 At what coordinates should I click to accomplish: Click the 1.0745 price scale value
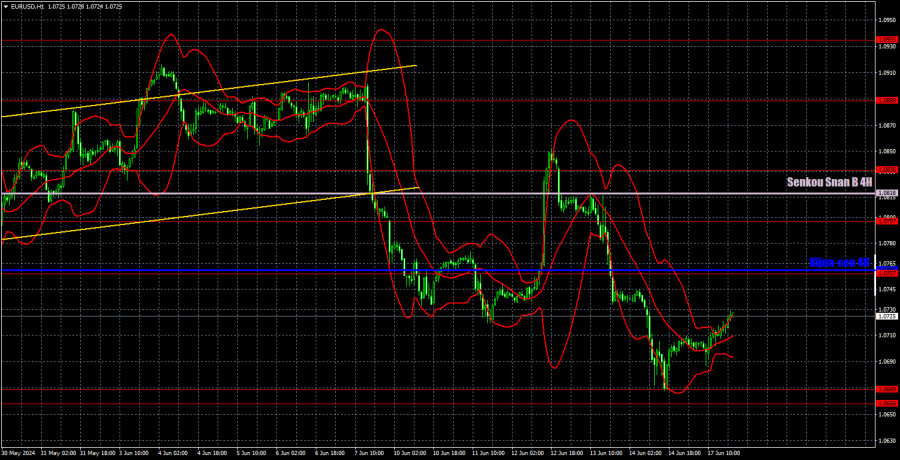tap(885, 289)
